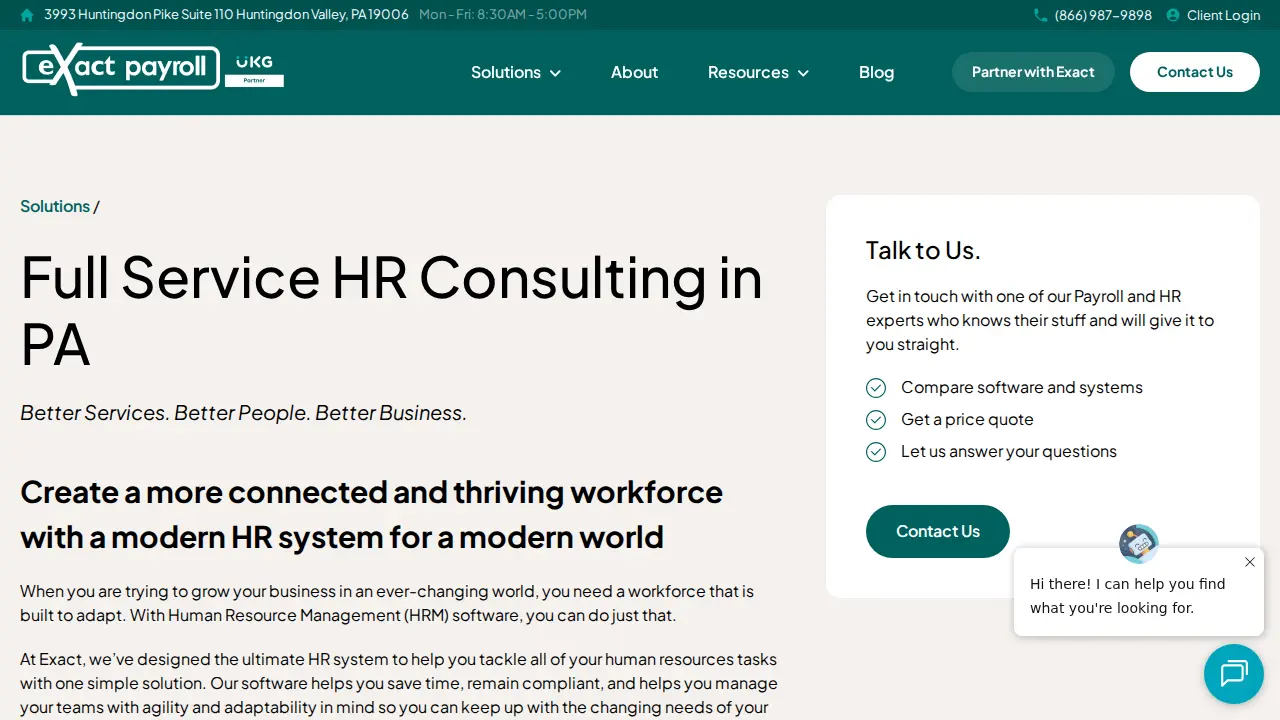This screenshot has height=720, width=1280.
Task: Visit the Blog page
Action: 876,72
